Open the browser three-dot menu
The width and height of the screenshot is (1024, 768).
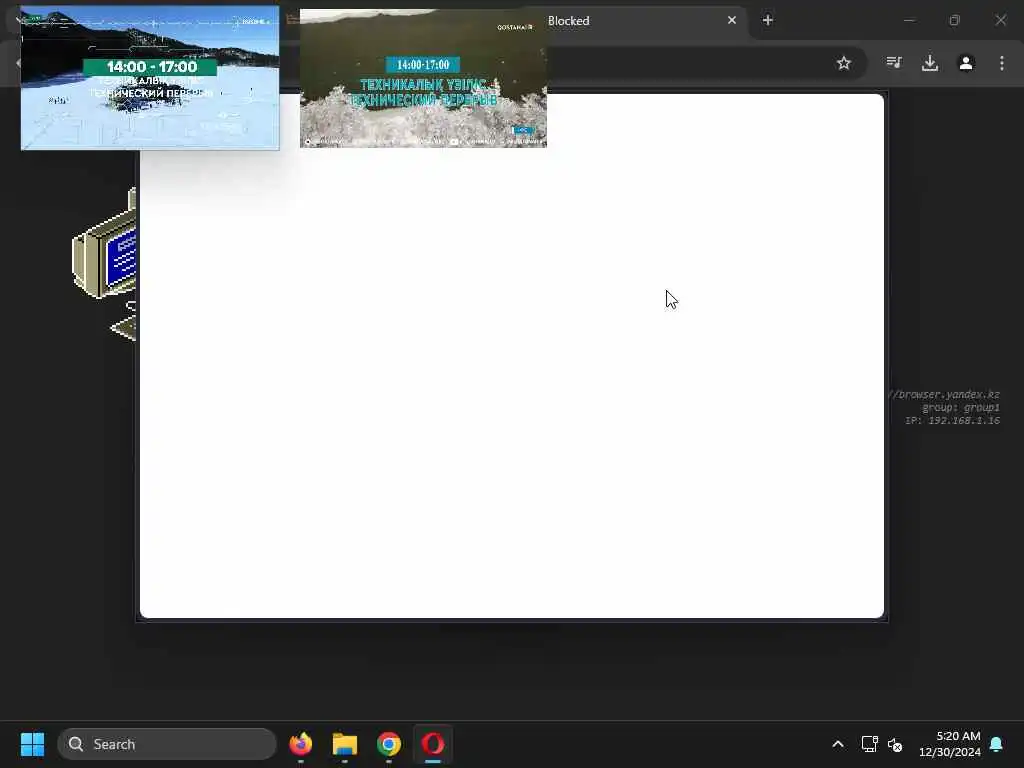(x=1002, y=63)
